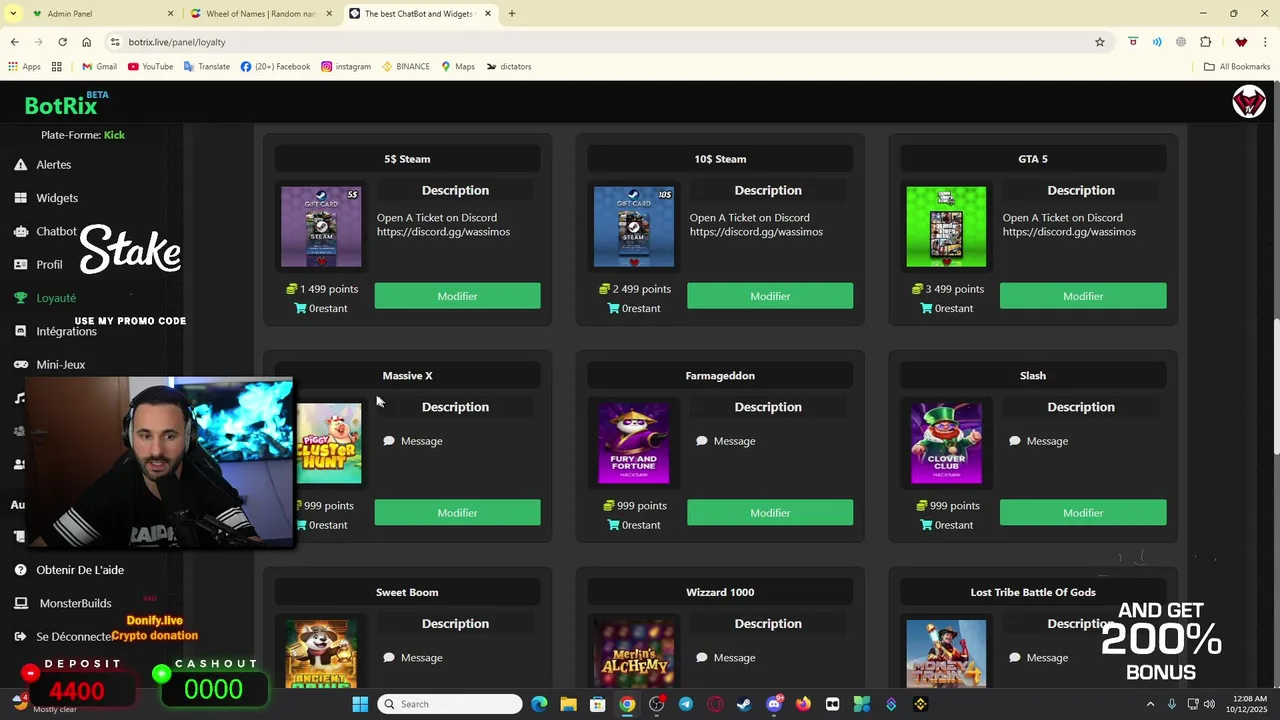Open a new browser tab
The width and height of the screenshot is (1280, 720).
coord(512,14)
